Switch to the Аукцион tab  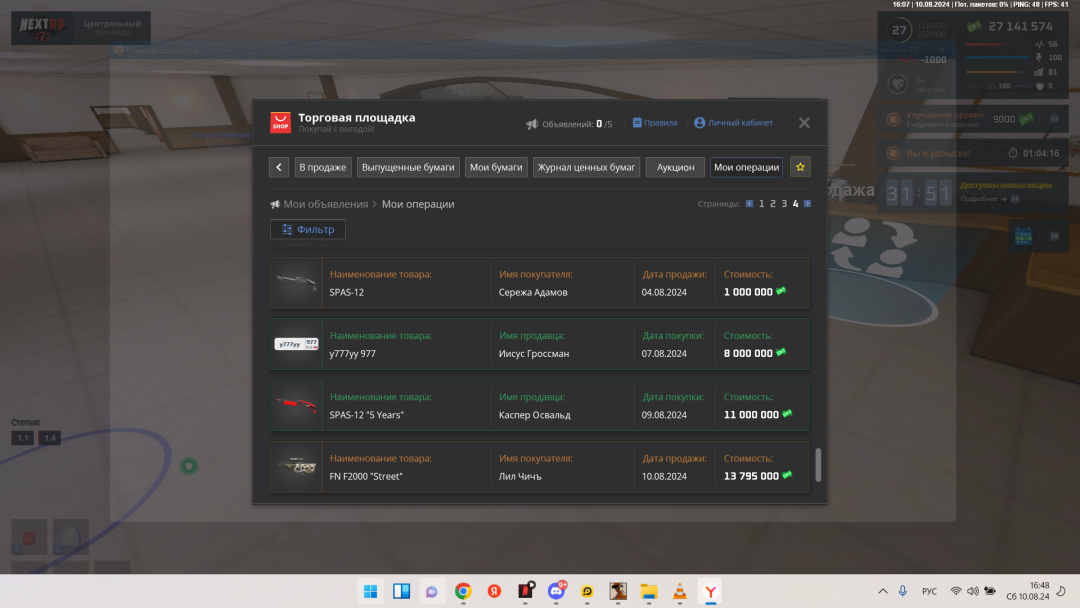pyautogui.click(x=675, y=167)
